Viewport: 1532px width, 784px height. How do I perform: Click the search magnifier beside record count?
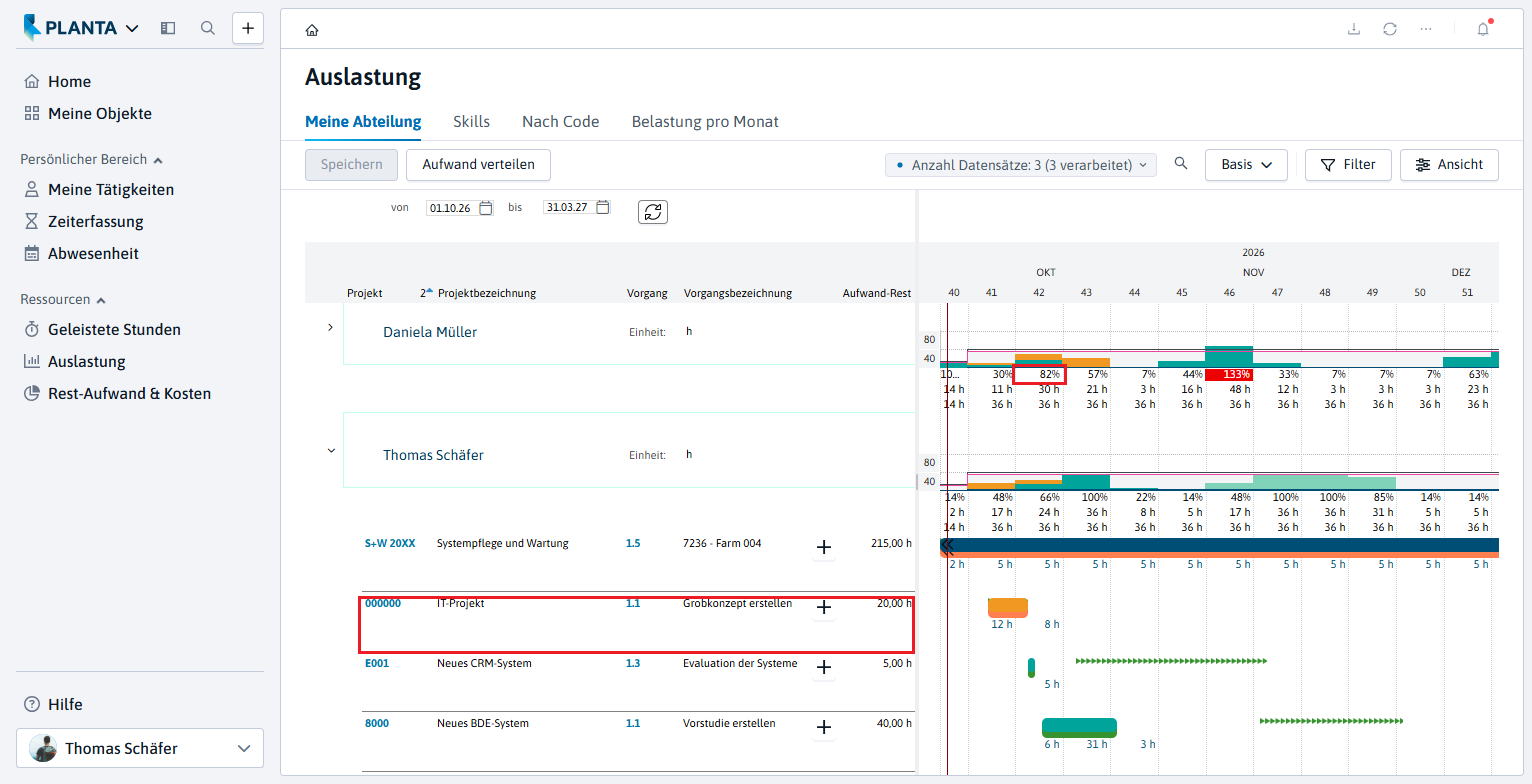[1181, 164]
